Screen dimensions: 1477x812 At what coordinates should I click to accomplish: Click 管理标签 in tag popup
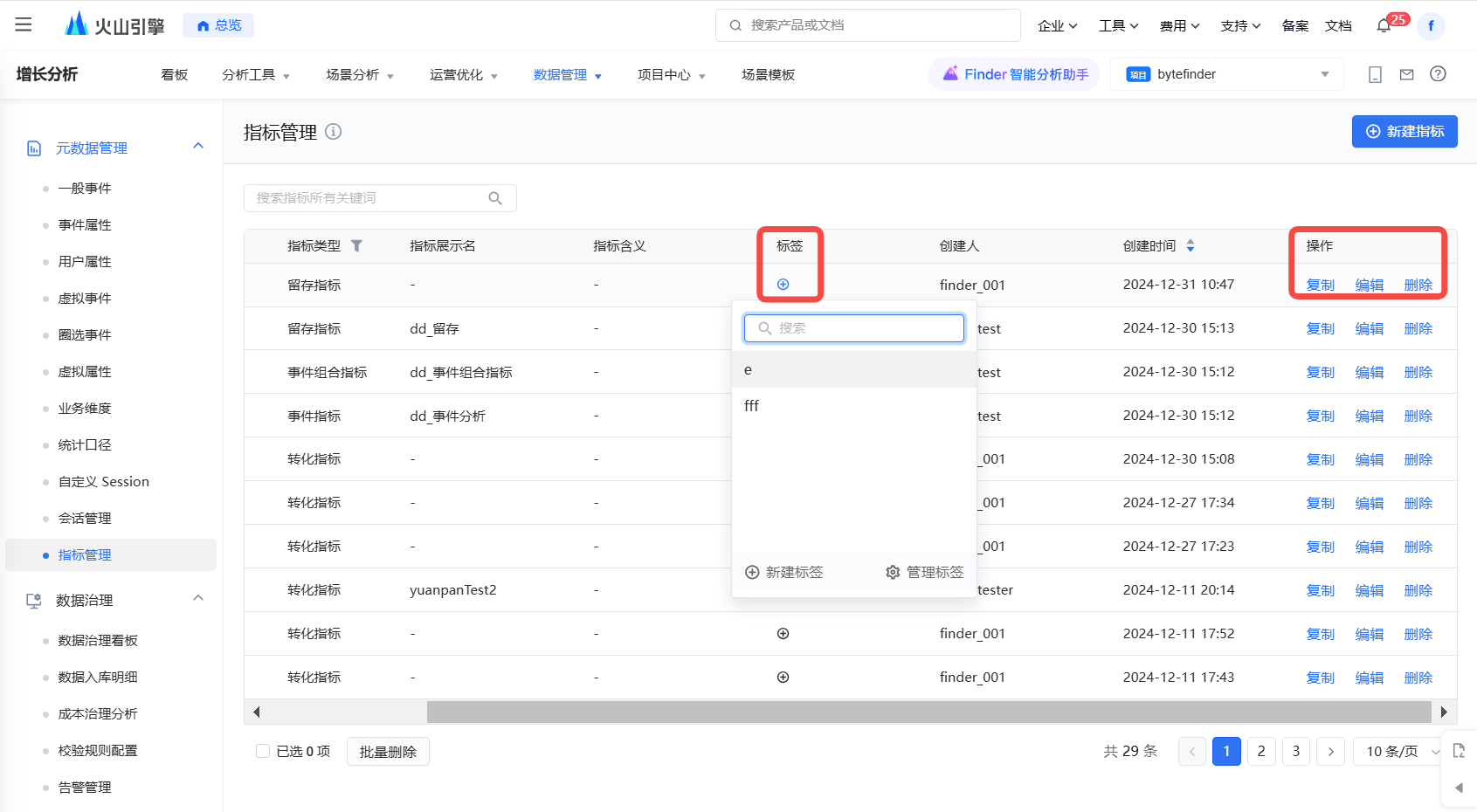(925, 573)
